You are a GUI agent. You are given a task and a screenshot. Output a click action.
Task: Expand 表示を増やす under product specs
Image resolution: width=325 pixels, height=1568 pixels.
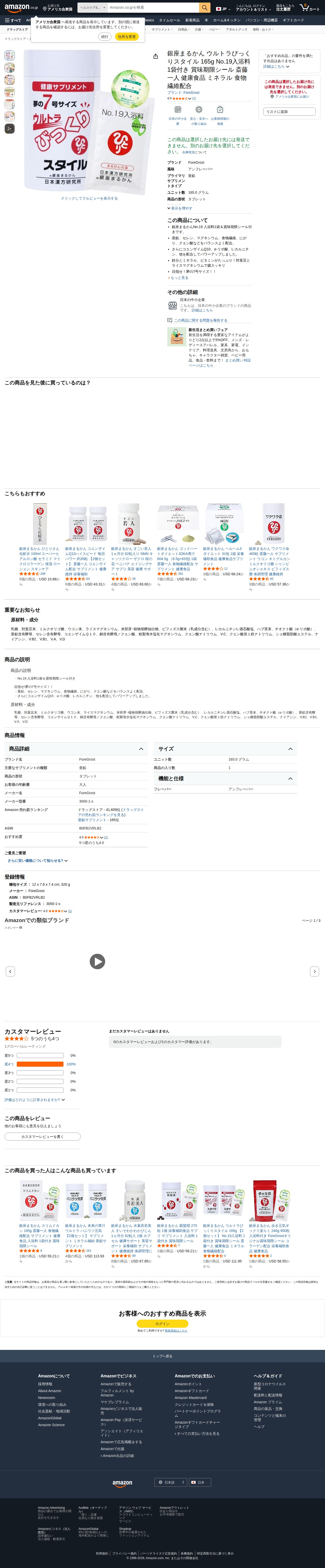pos(180,208)
